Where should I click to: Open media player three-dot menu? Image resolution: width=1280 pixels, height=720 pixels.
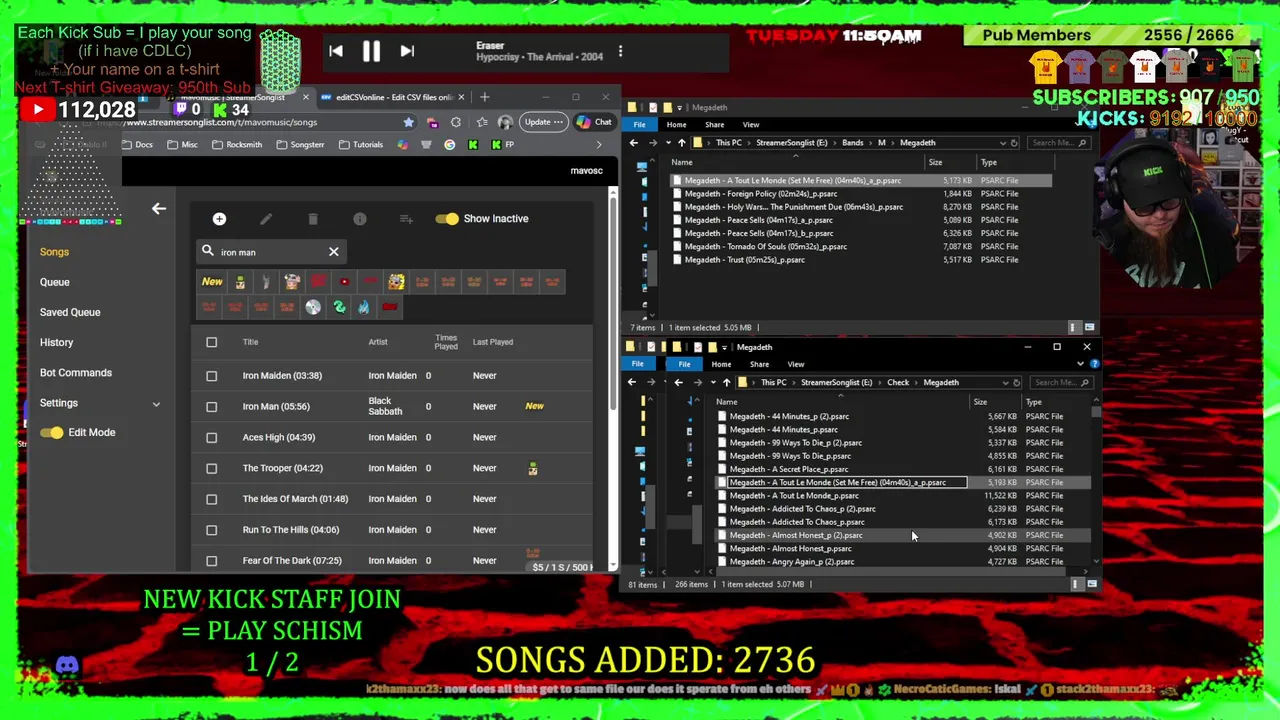pyautogui.click(x=620, y=51)
